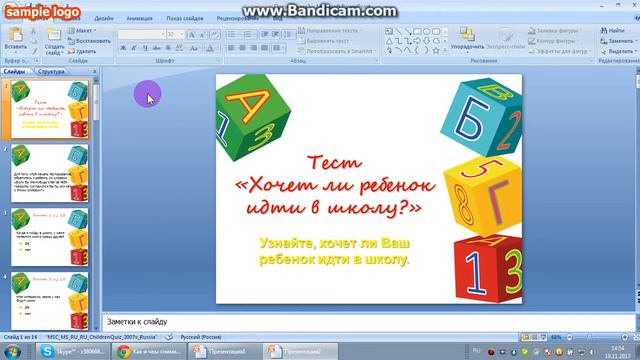Click the clear formatting icon
This screenshot has width=640, height=360.
click(216, 35)
